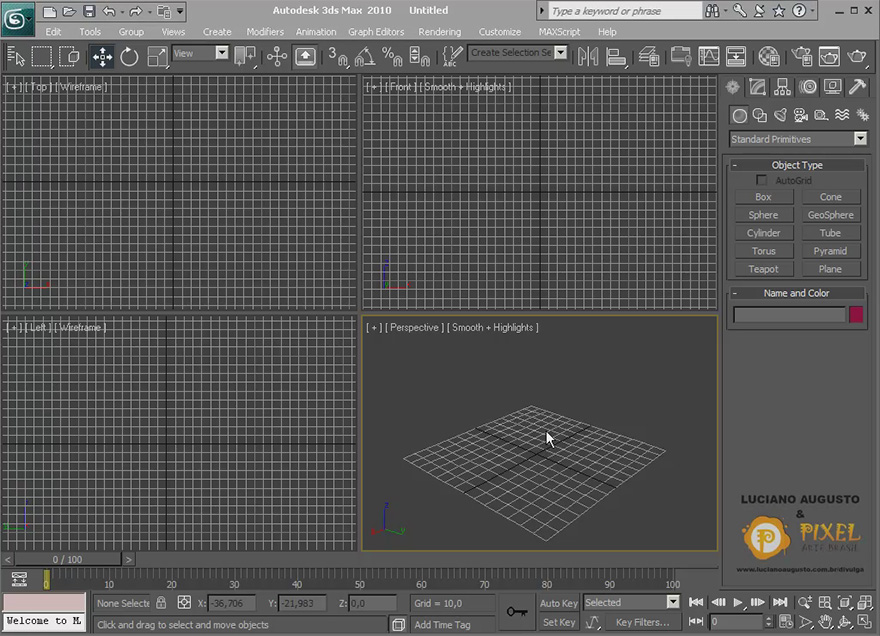880x636 pixels.
Task: Open Perspective viewport plus menu
Action: point(374,327)
